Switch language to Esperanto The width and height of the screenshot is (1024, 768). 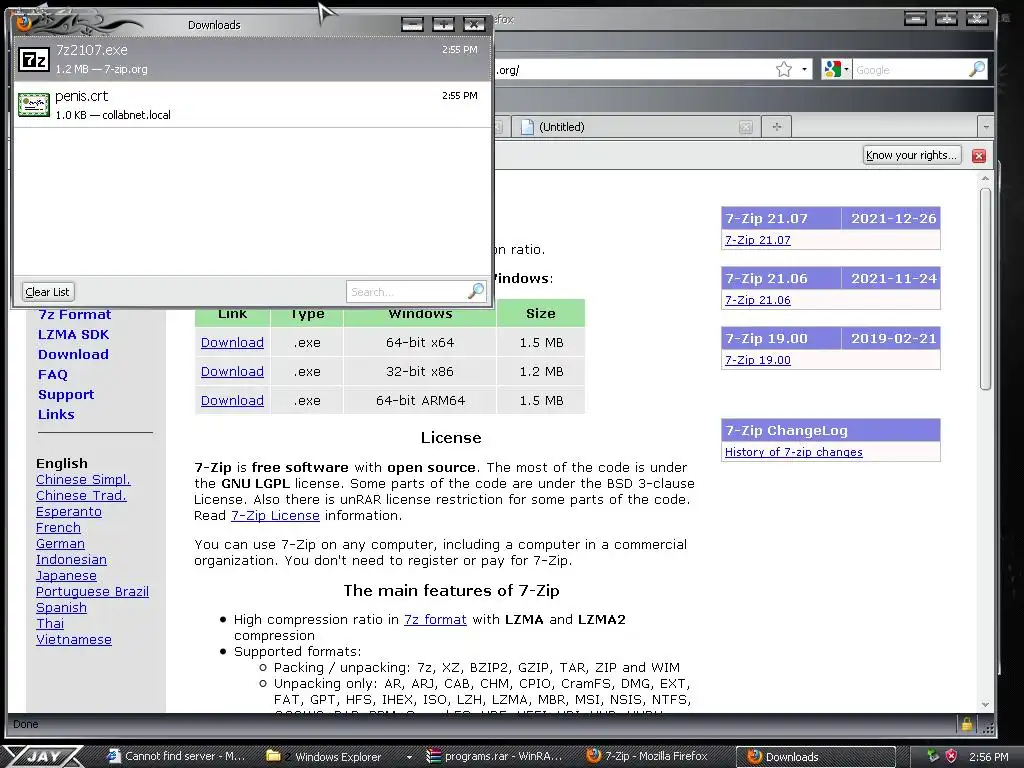(69, 511)
